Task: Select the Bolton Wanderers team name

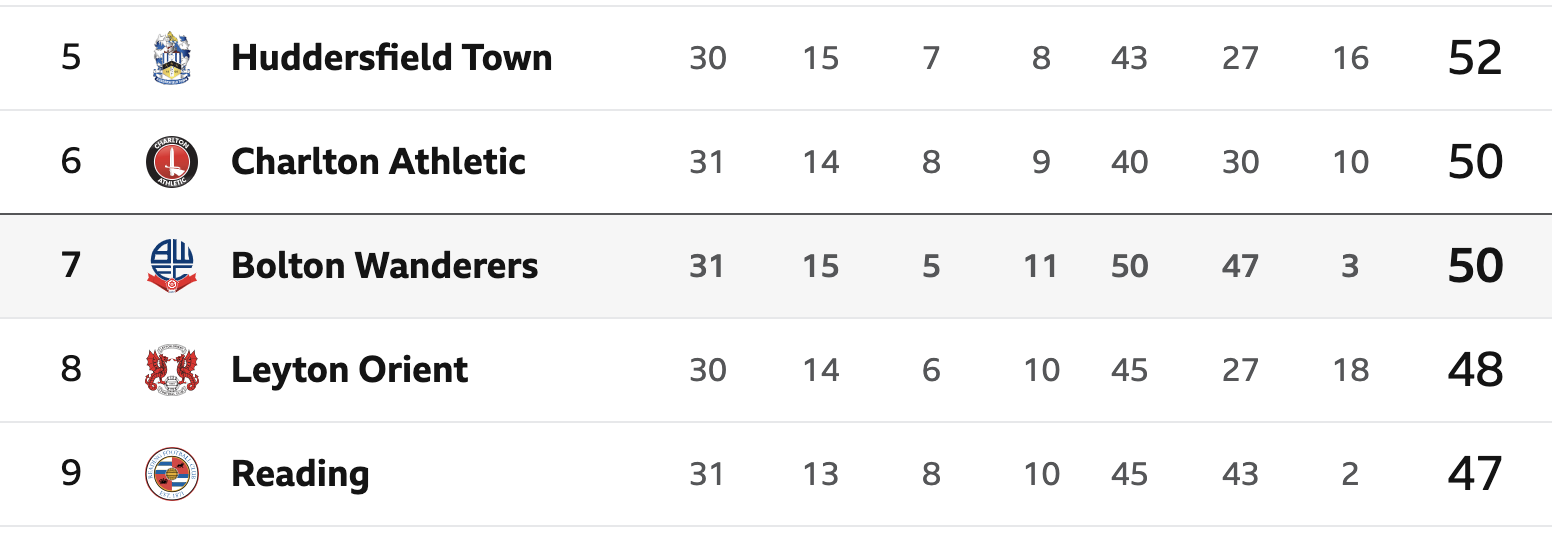Action: click(384, 266)
